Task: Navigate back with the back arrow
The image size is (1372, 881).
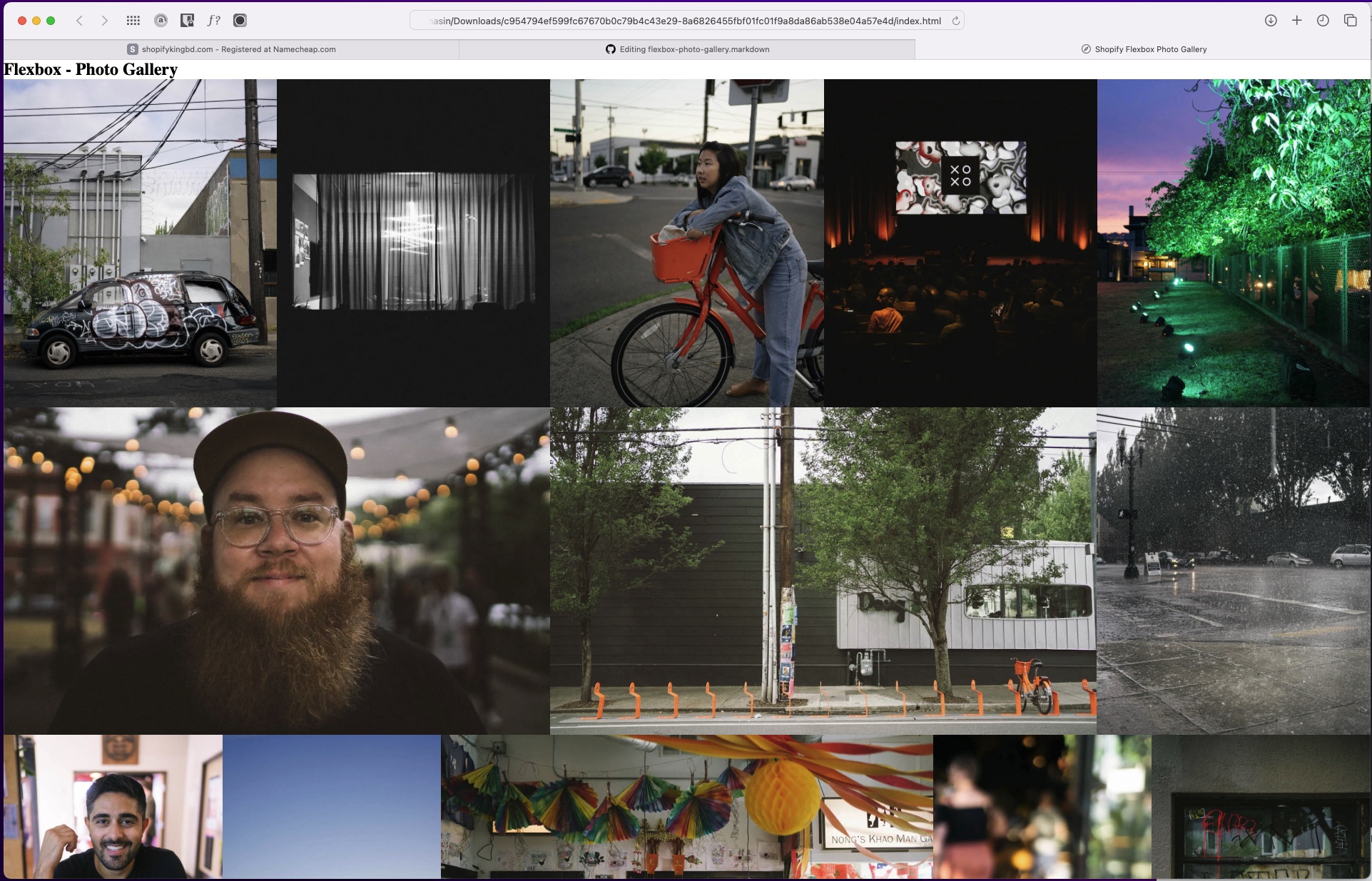Action: tap(78, 21)
